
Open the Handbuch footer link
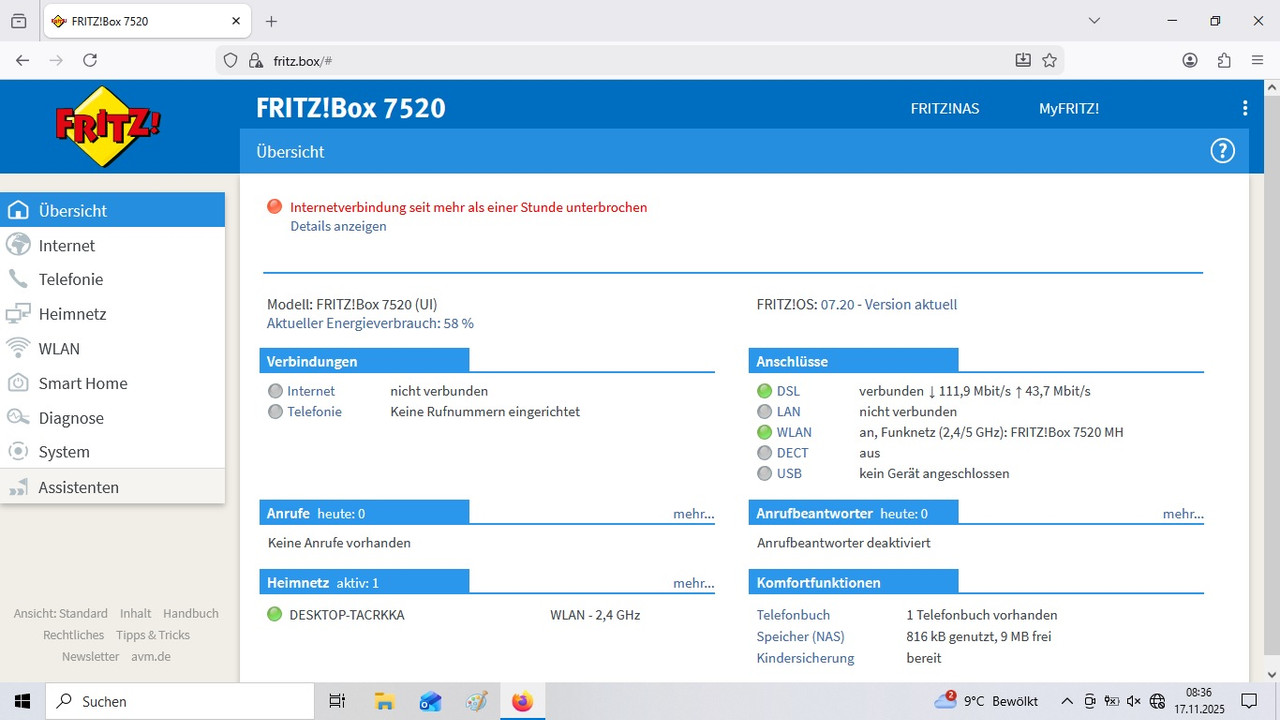pyautogui.click(x=190, y=613)
